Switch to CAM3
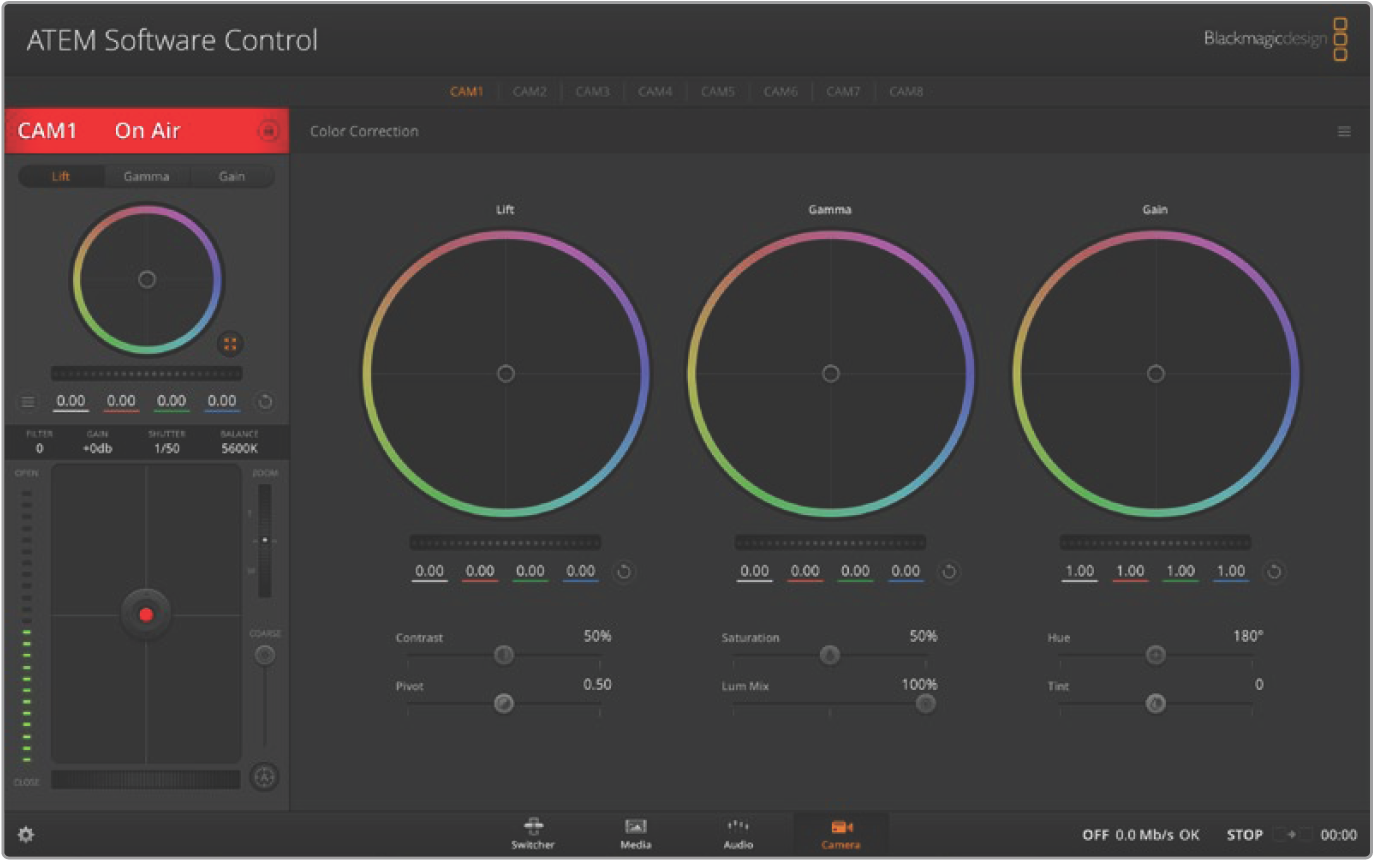The image size is (1374, 861). click(x=592, y=91)
